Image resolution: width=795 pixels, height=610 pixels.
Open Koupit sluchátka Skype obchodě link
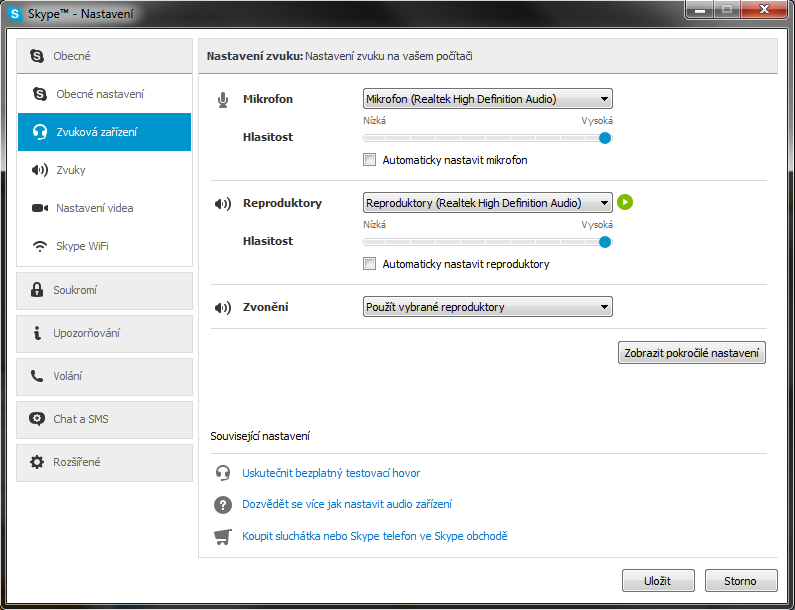pyautogui.click(x=375, y=536)
